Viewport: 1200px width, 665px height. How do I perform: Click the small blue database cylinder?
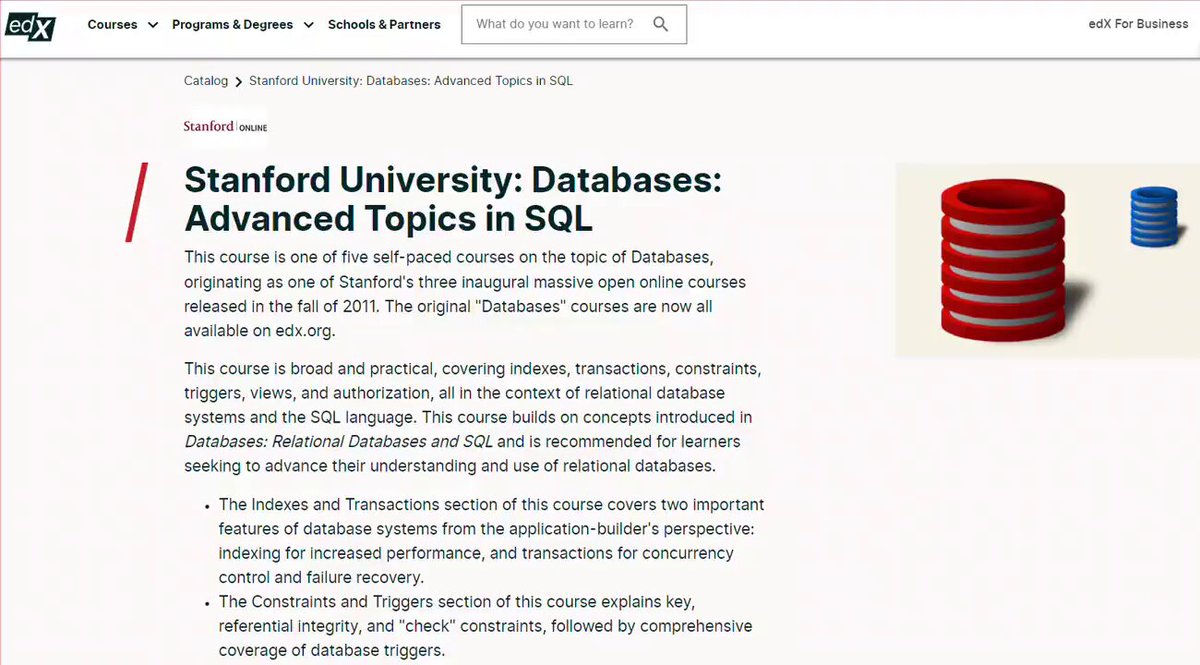(1153, 216)
